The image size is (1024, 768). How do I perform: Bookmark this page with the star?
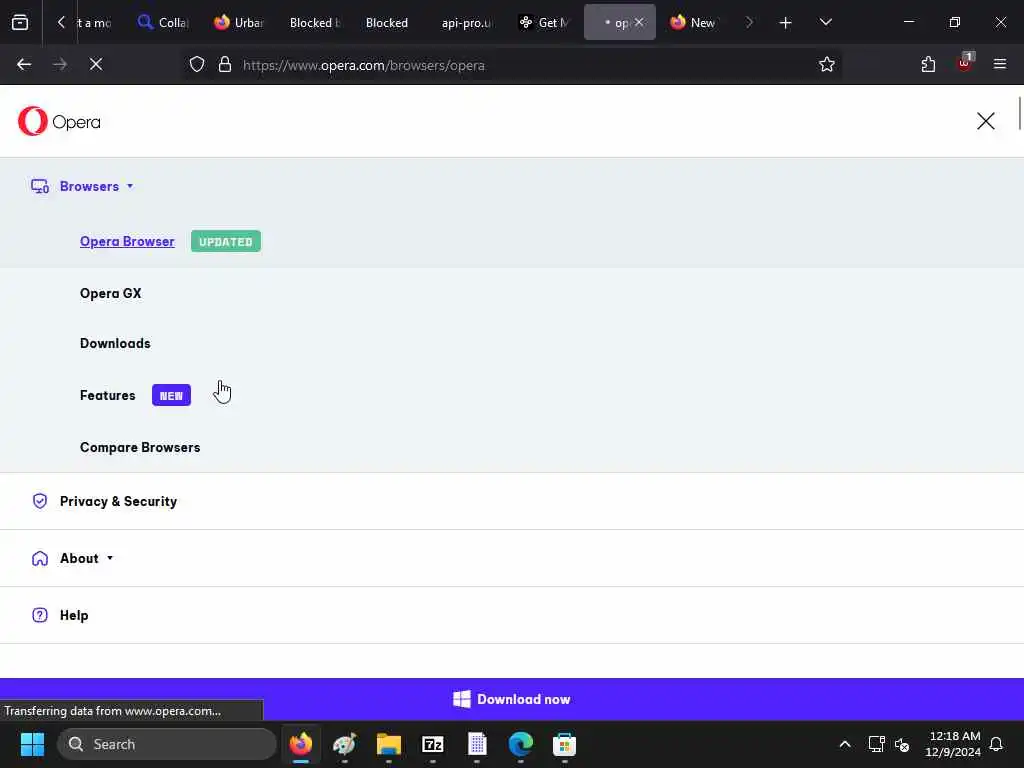click(827, 65)
